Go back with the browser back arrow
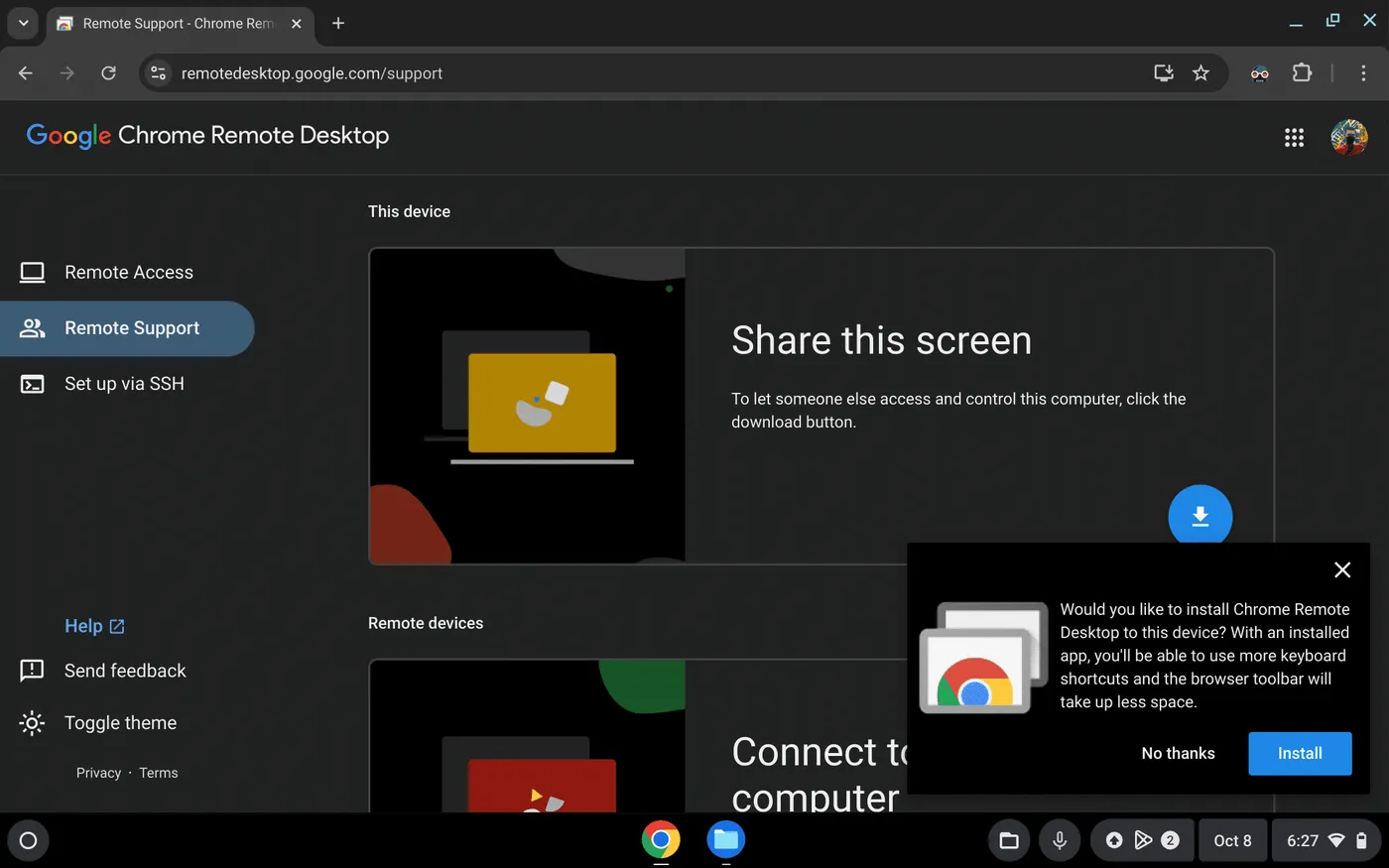1389x868 pixels. [26, 72]
